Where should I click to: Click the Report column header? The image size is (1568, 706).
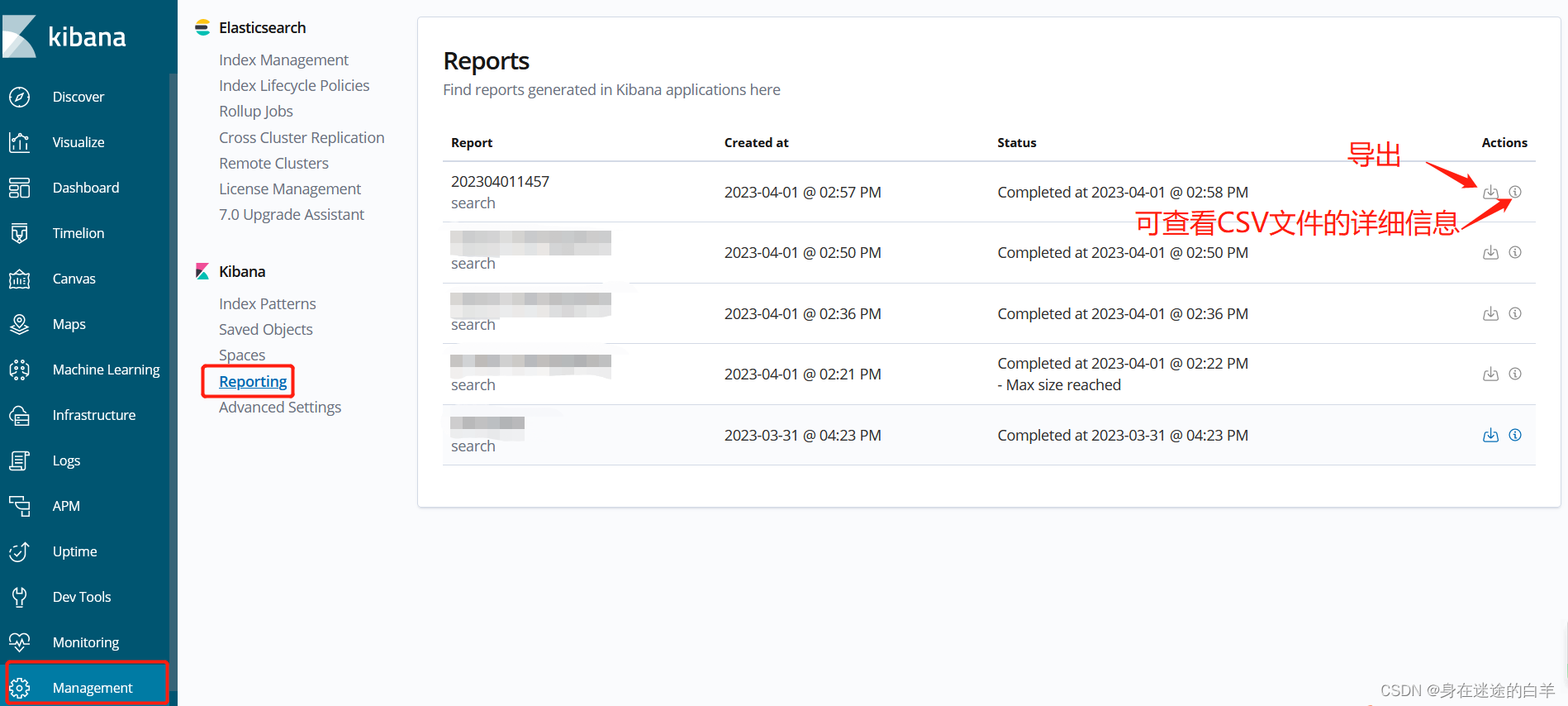(472, 142)
